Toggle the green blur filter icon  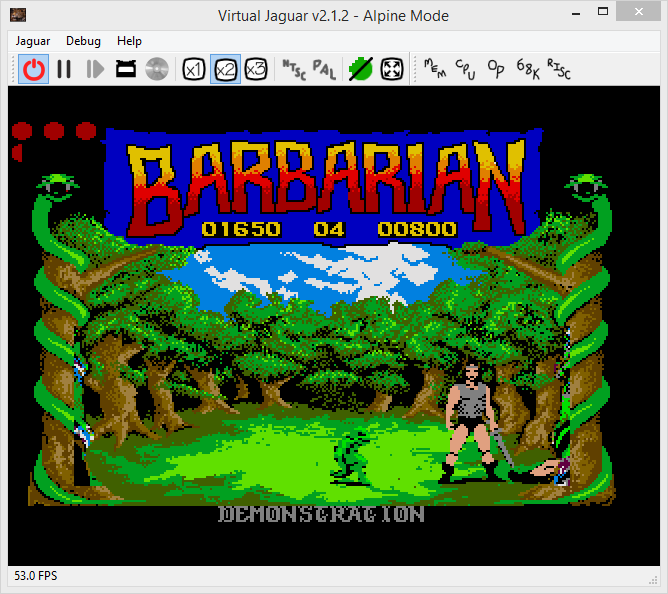360,69
